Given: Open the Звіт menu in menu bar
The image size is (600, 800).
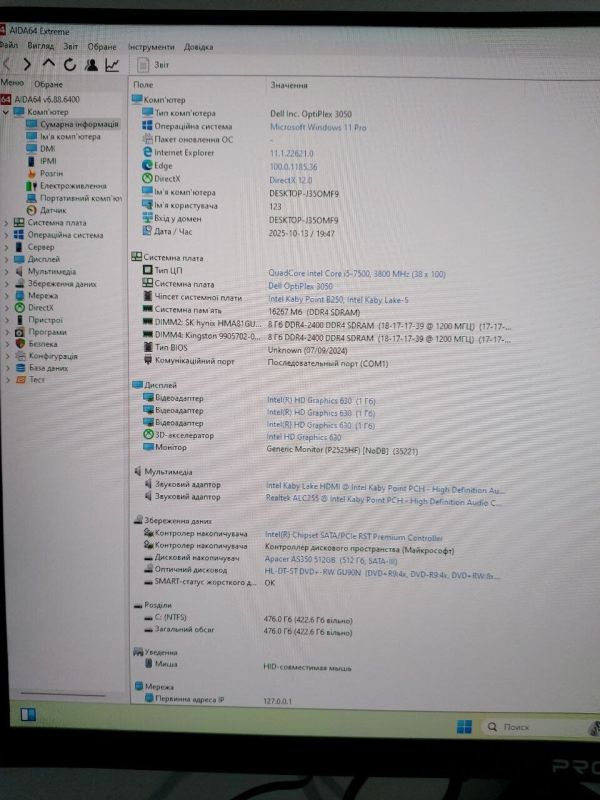Looking at the screenshot, I should click(x=70, y=46).
